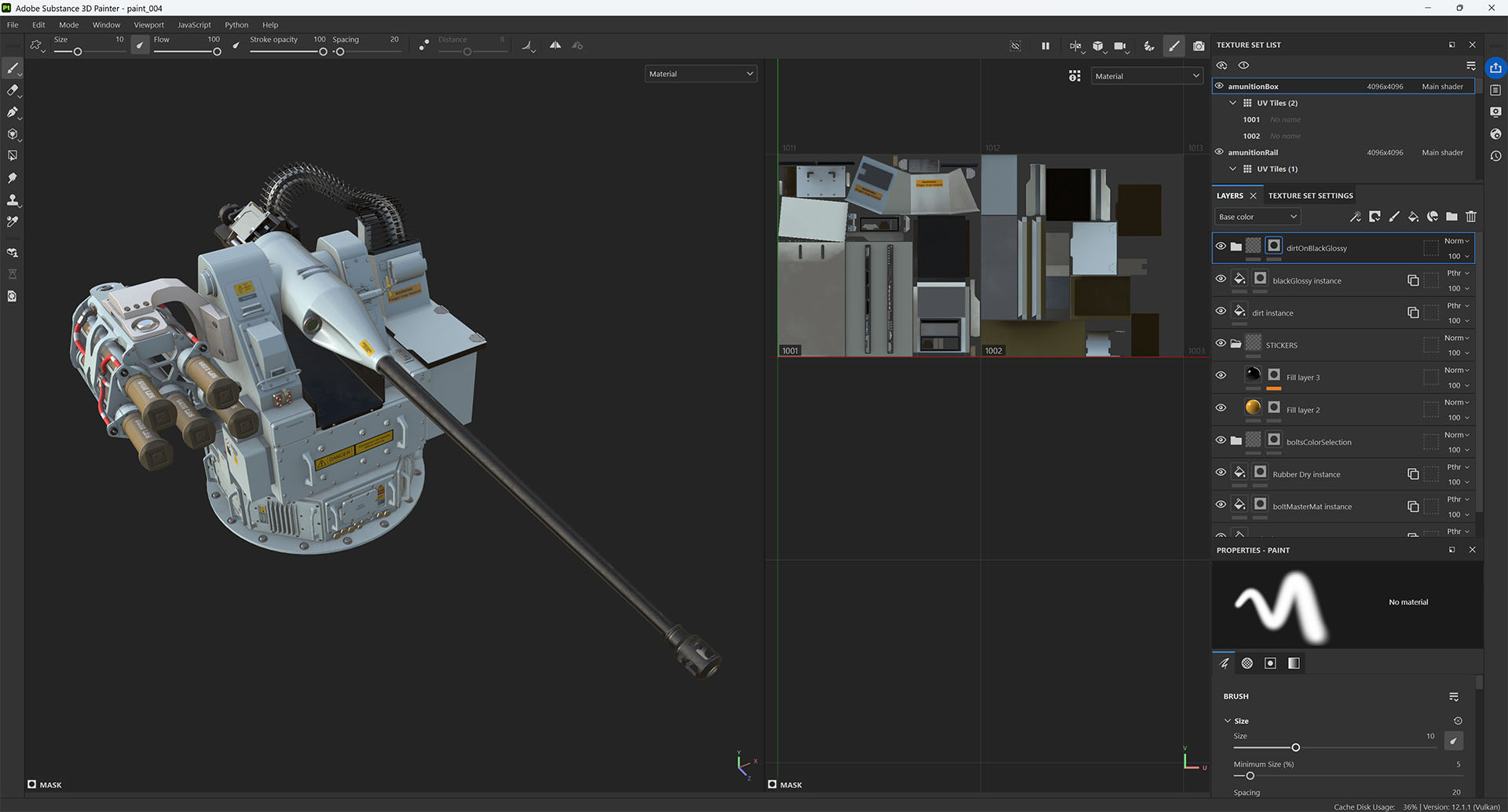Collapse the Size section in Brush properties
Image resolution: width=1508 pixels, height=812 pixels.
[1228, 721]
